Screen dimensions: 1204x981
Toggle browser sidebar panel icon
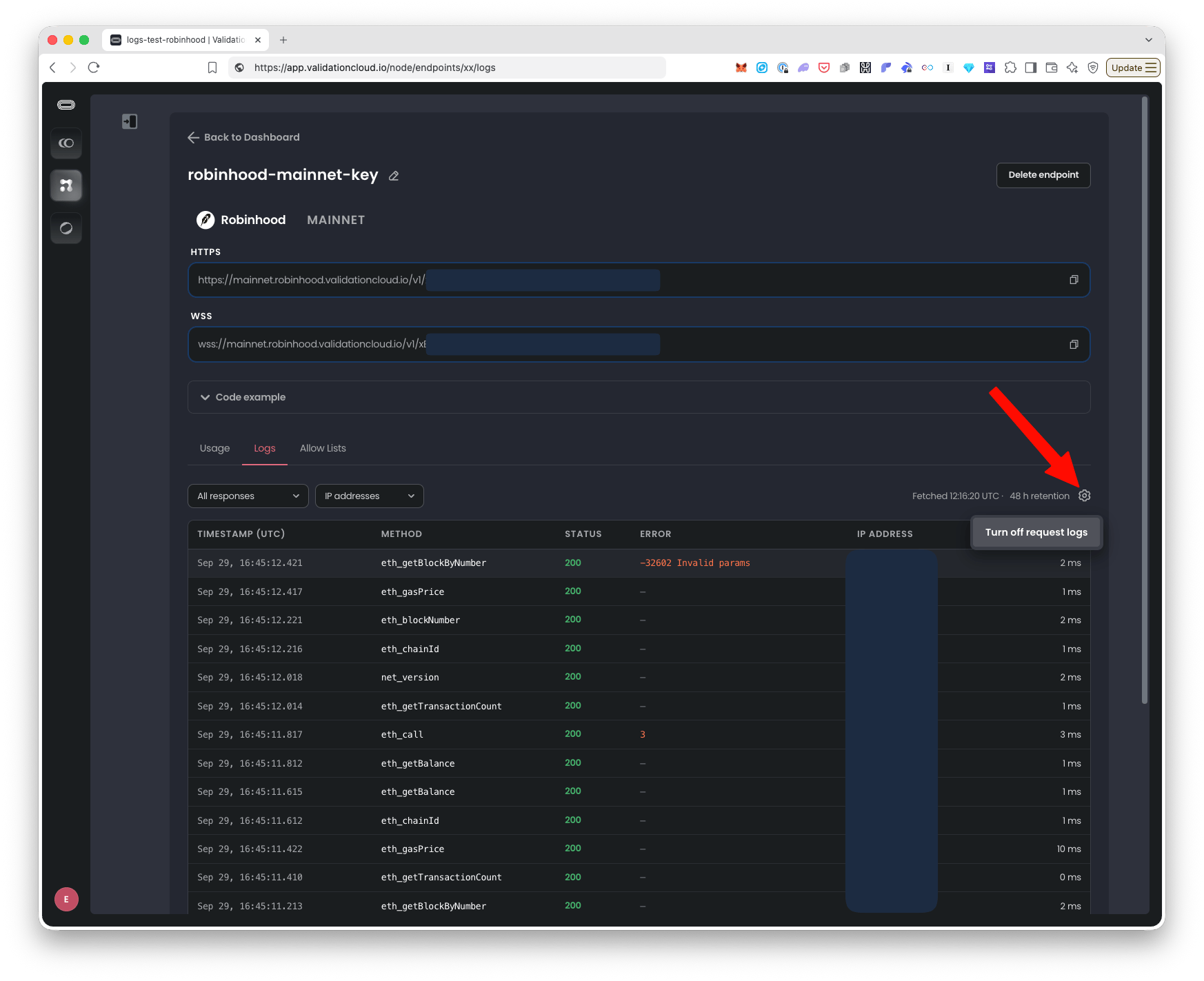pyautogui.click(x=1031, y=68)
